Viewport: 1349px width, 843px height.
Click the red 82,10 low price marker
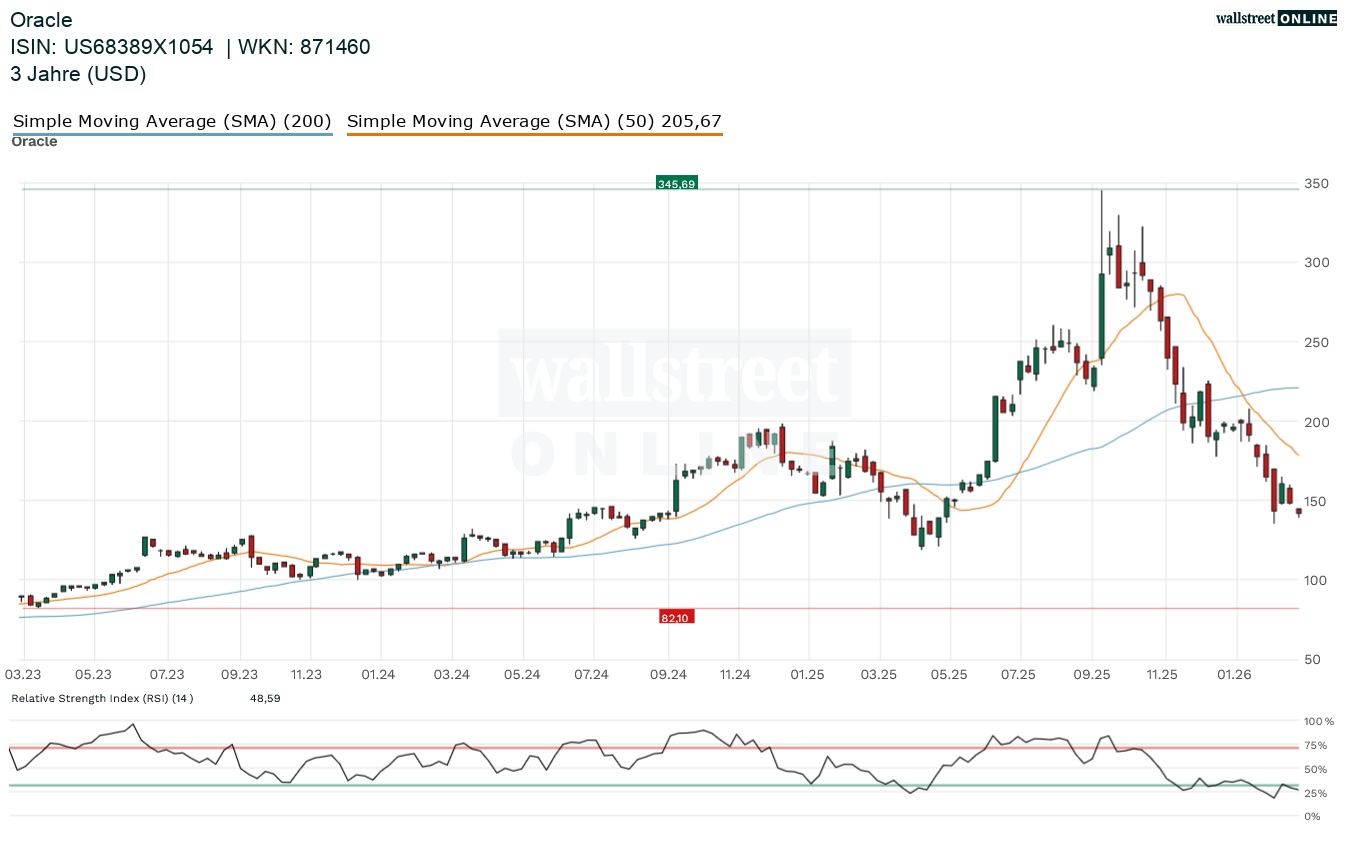point(675,618)
